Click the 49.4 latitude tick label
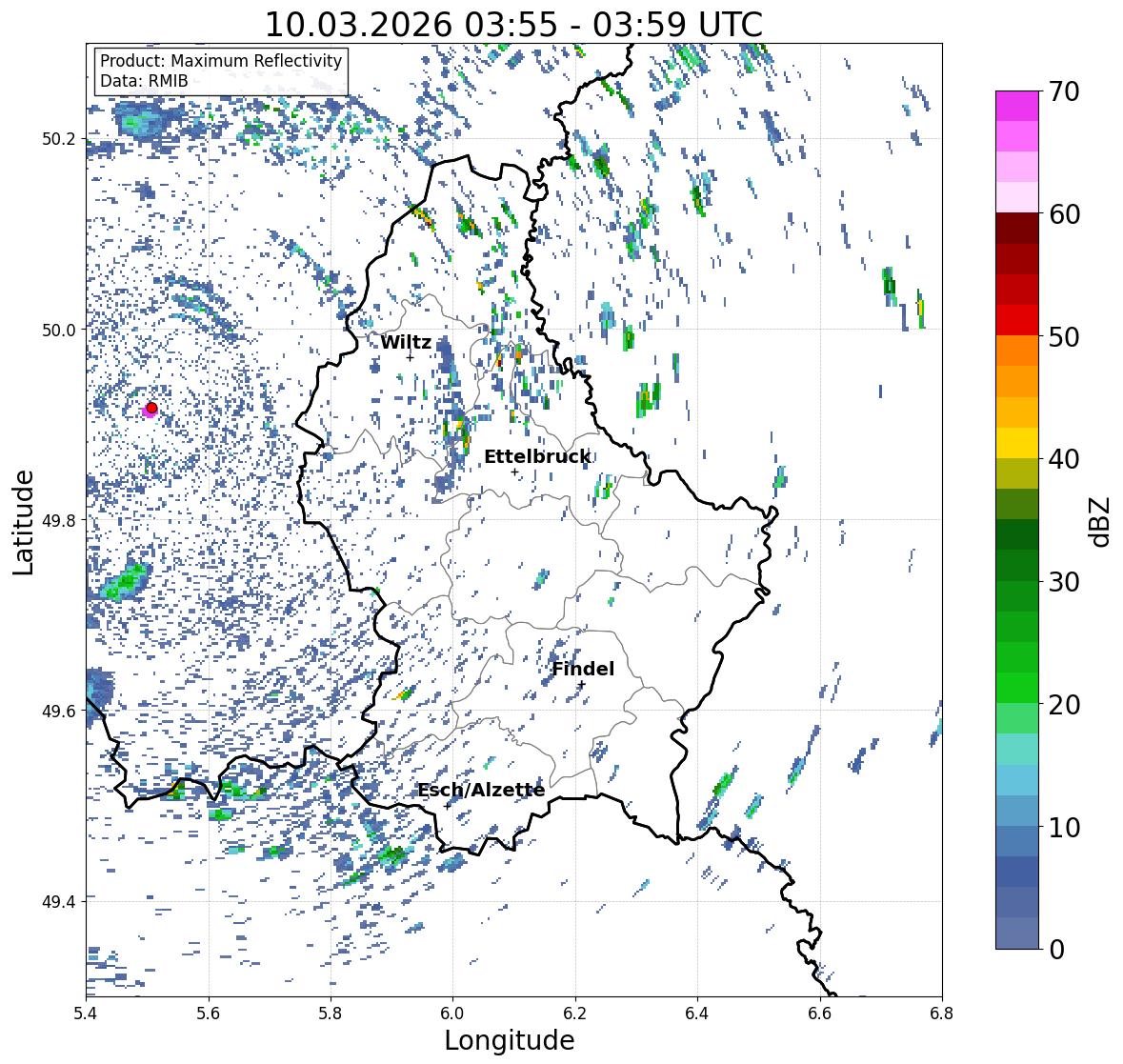Screen dimensions: 1123x1064 (x=58, y=901)
